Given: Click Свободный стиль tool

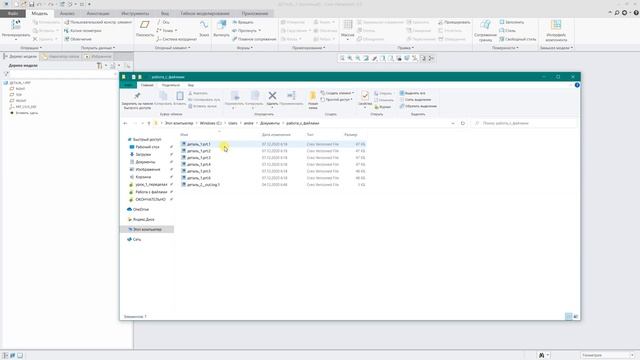Looking at the screenshot, I should (518, 39).
